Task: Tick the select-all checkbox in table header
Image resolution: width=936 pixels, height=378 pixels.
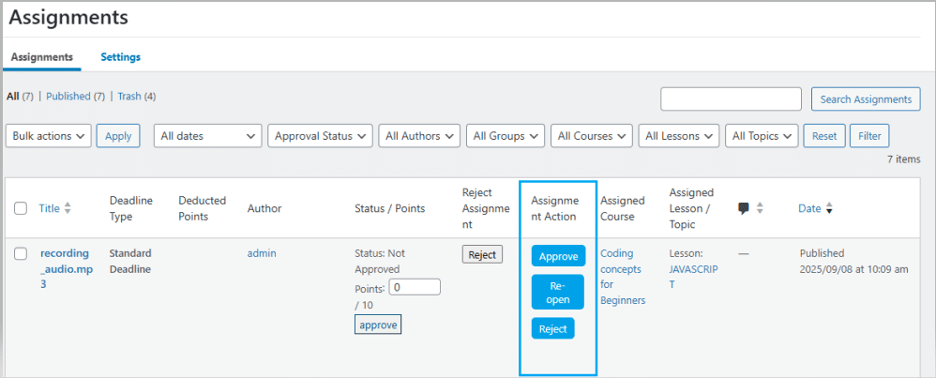Action: [21, 208]
